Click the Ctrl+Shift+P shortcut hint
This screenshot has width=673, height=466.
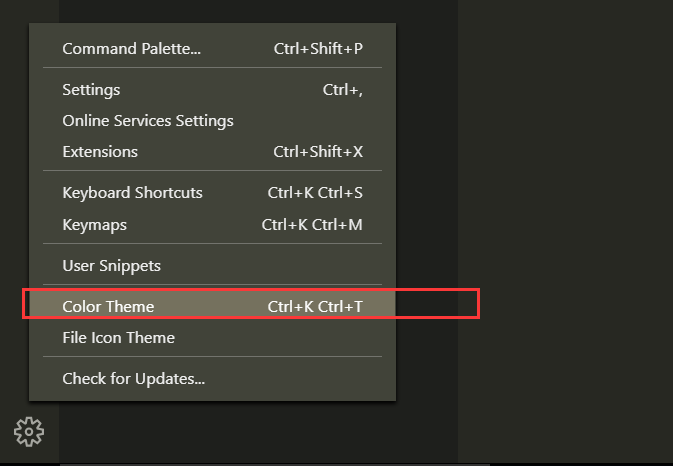[318, 49]
